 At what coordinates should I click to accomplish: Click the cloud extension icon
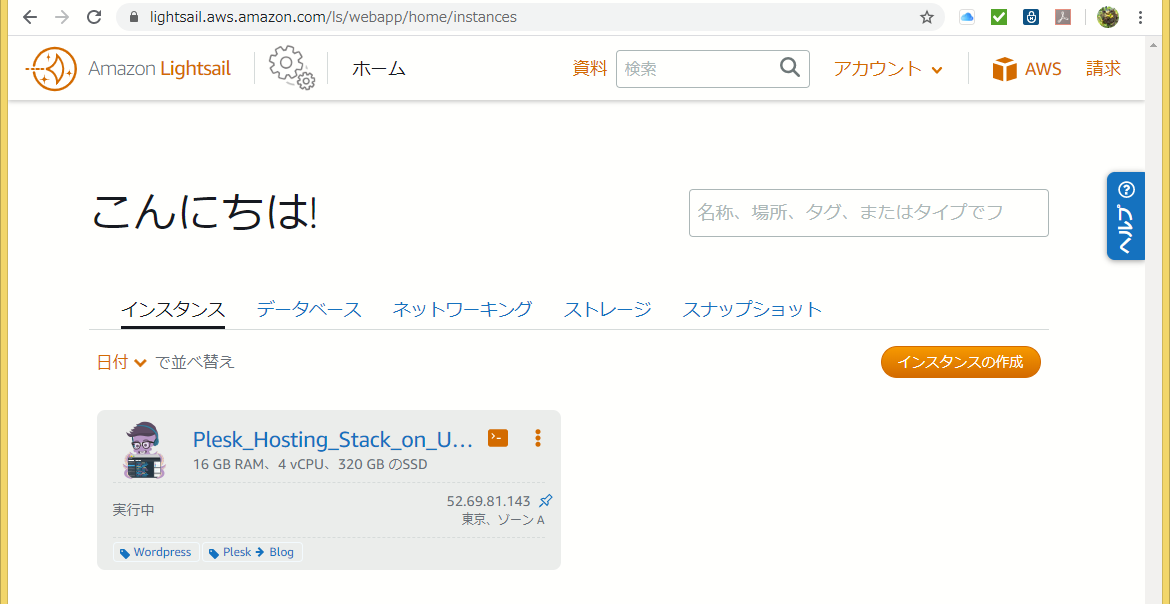(967, 17)
